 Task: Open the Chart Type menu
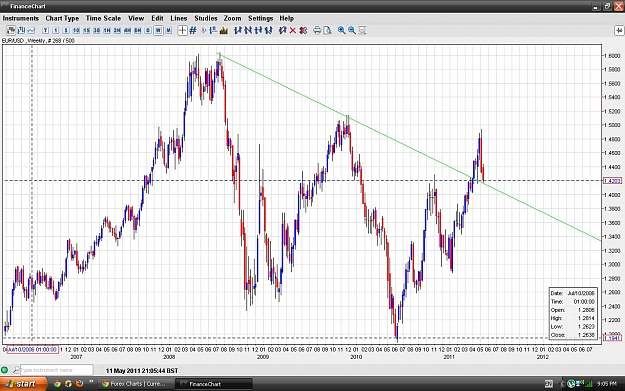(x=62, y=18)
